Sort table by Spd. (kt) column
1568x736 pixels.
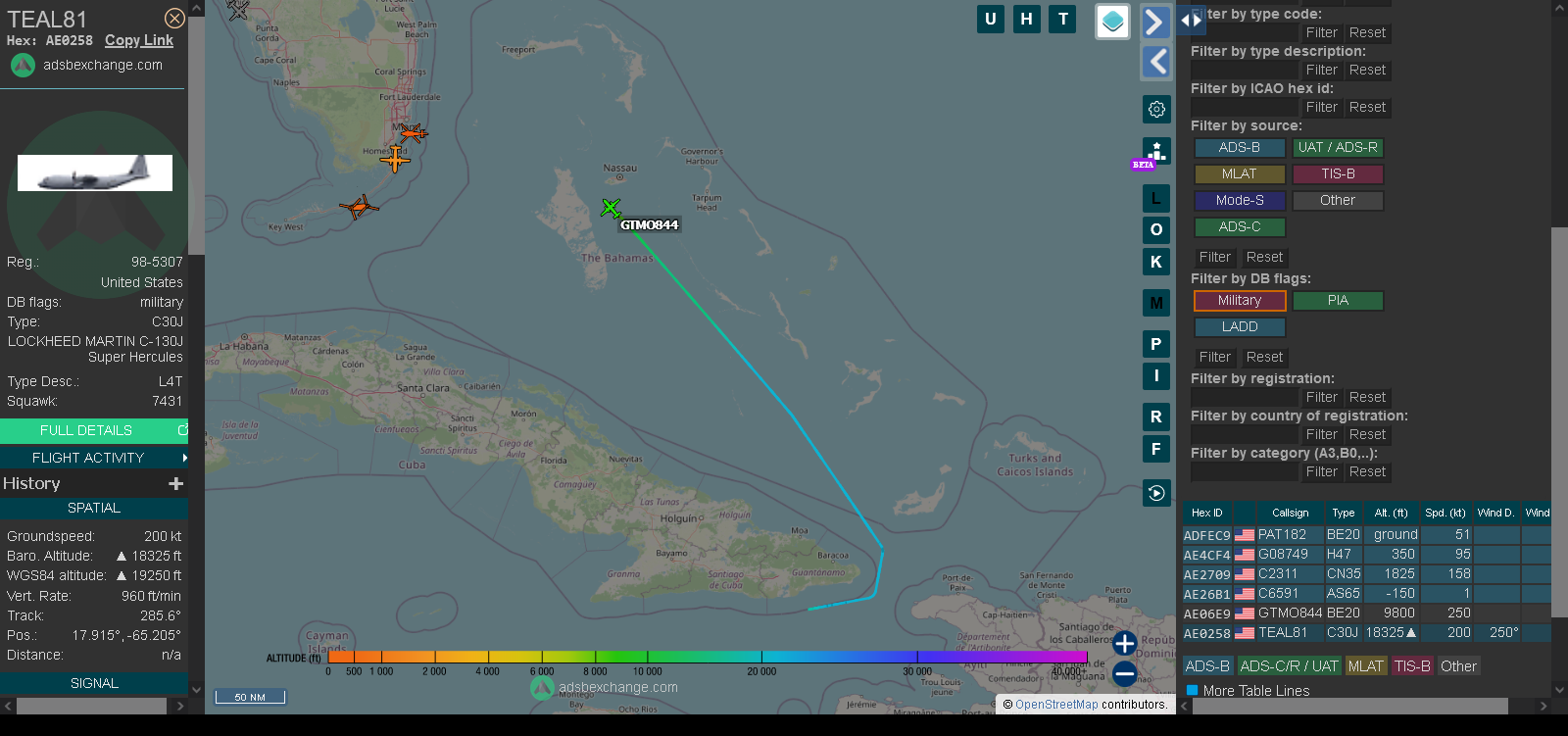coord(1445,513)
